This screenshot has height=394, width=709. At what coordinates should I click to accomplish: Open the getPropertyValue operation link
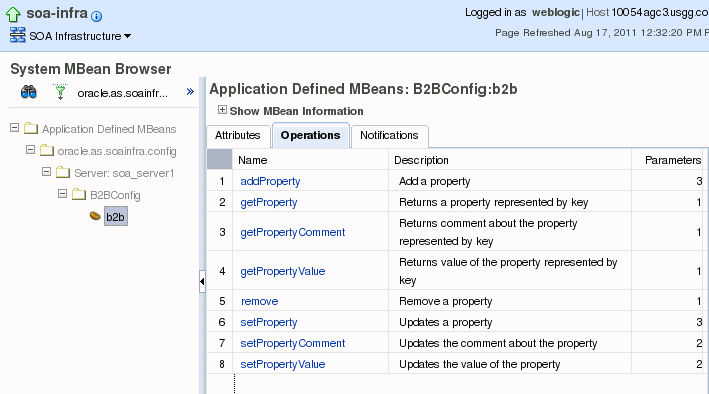[283, 271]
